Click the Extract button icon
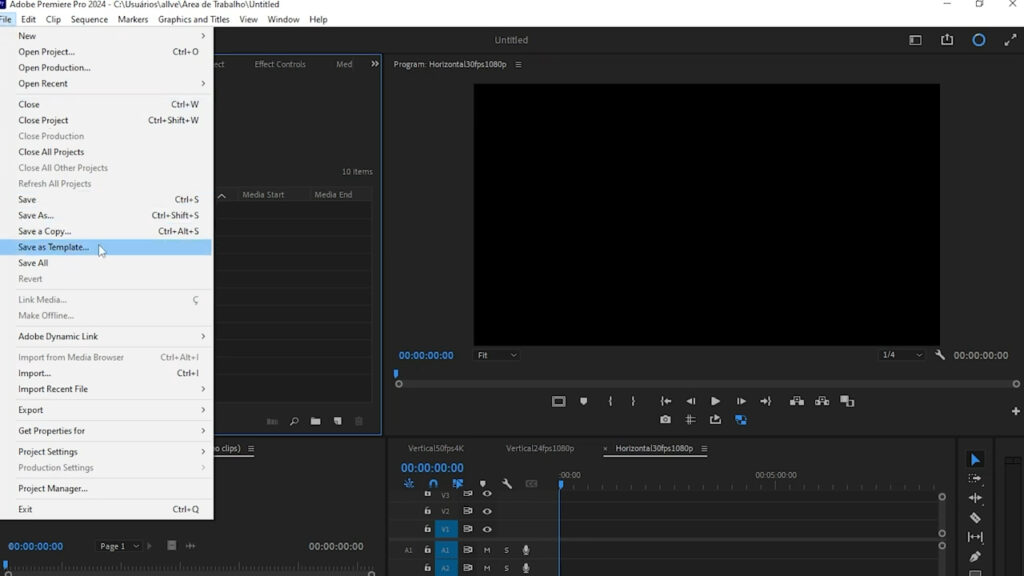 pos(822,401)
